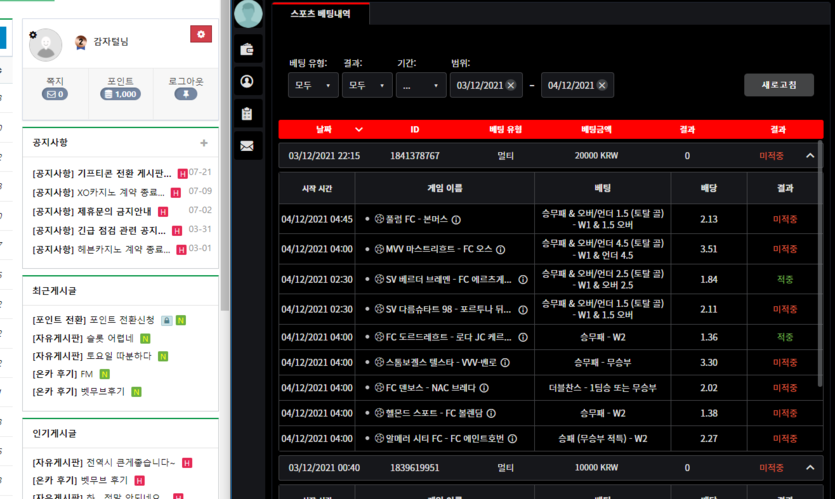835x499 pixels.
Task: Clear the 04/12/2021 end date
Action: [602, 85]
